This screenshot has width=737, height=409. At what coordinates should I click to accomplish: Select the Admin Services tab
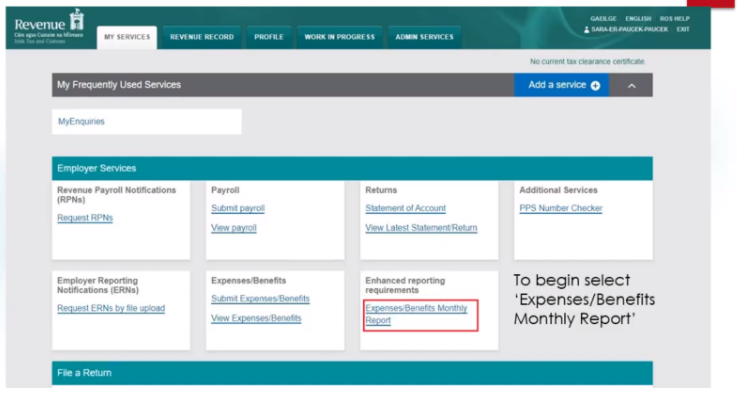tap(424, 37)
